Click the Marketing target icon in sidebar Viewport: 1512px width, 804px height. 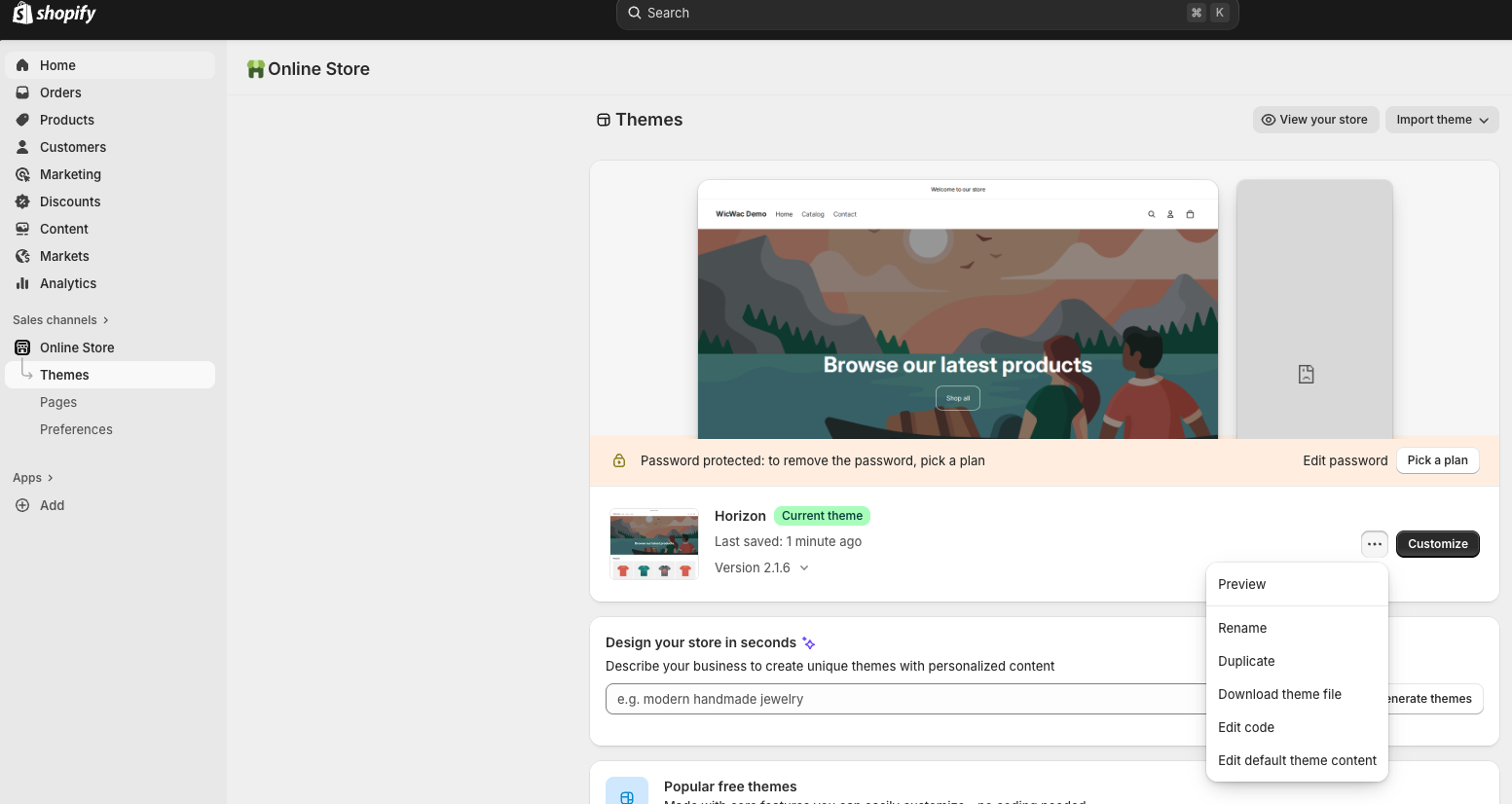point(22,174)
